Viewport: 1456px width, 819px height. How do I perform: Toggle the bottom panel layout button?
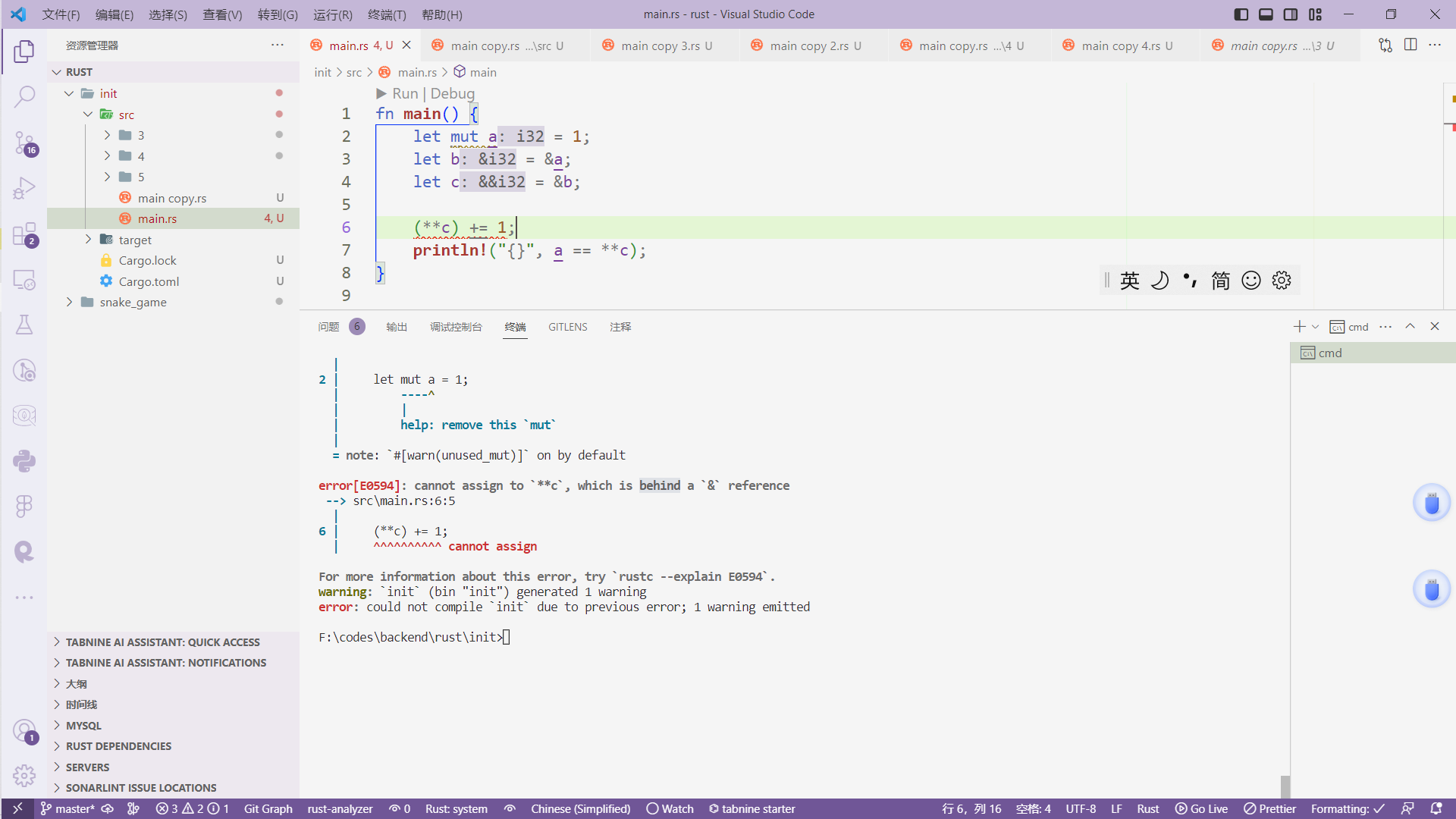(x=1266, y=14)
